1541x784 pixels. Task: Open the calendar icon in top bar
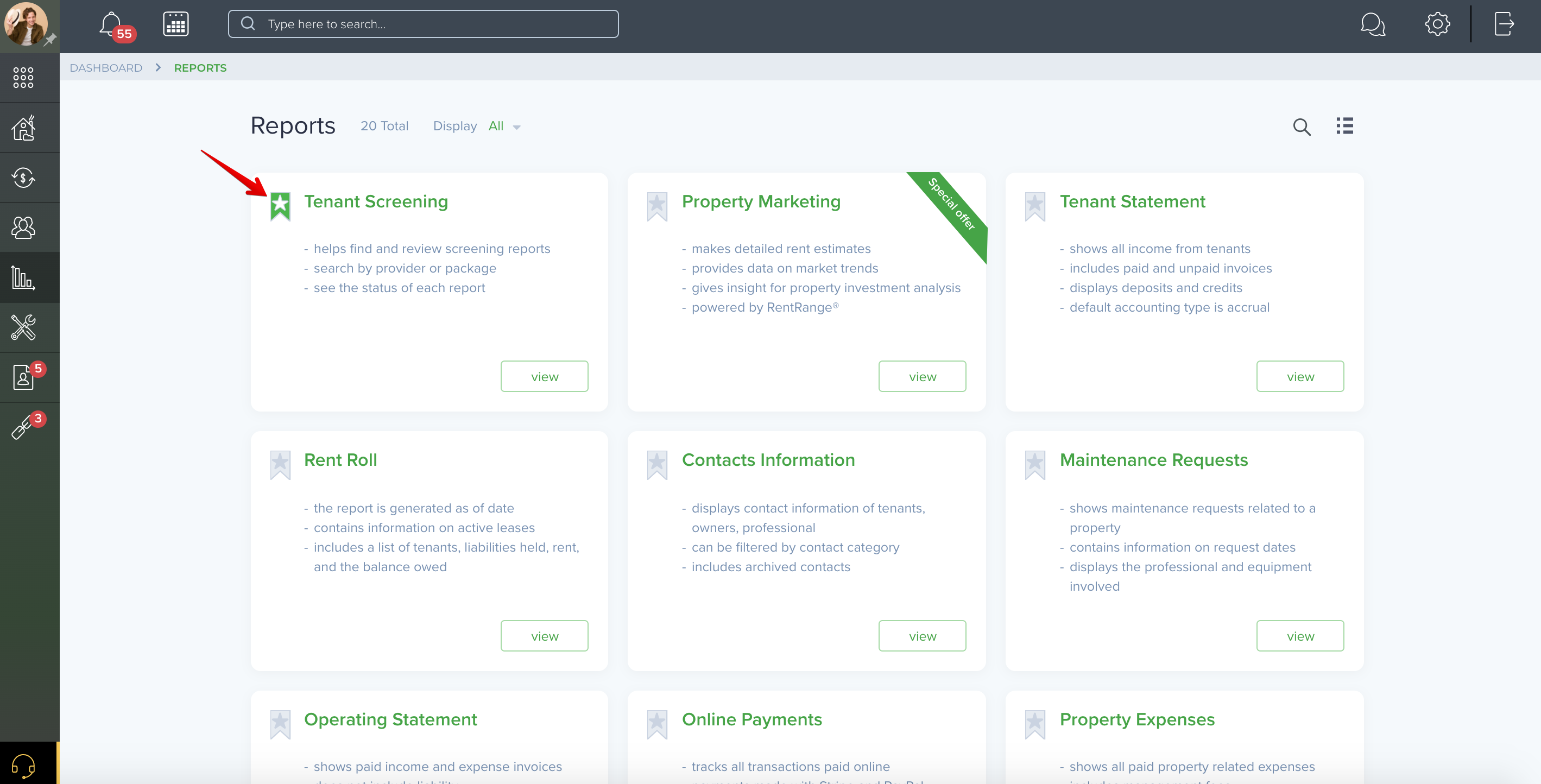pyautogui.click(x=175, y=24)
